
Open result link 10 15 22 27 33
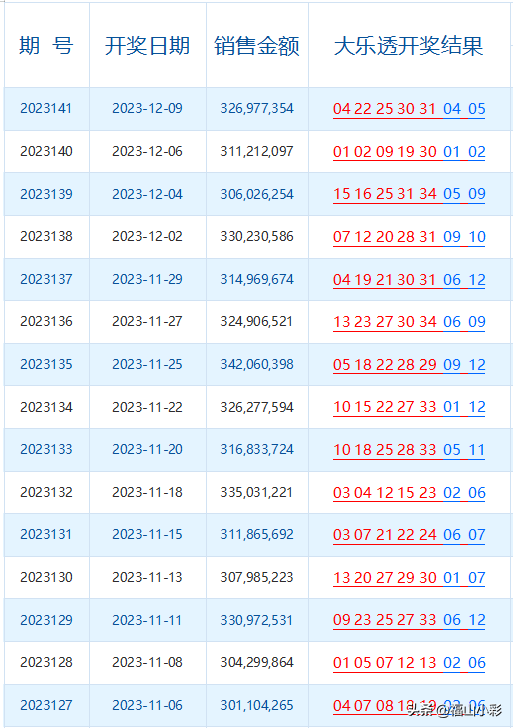tap(385, 407)
